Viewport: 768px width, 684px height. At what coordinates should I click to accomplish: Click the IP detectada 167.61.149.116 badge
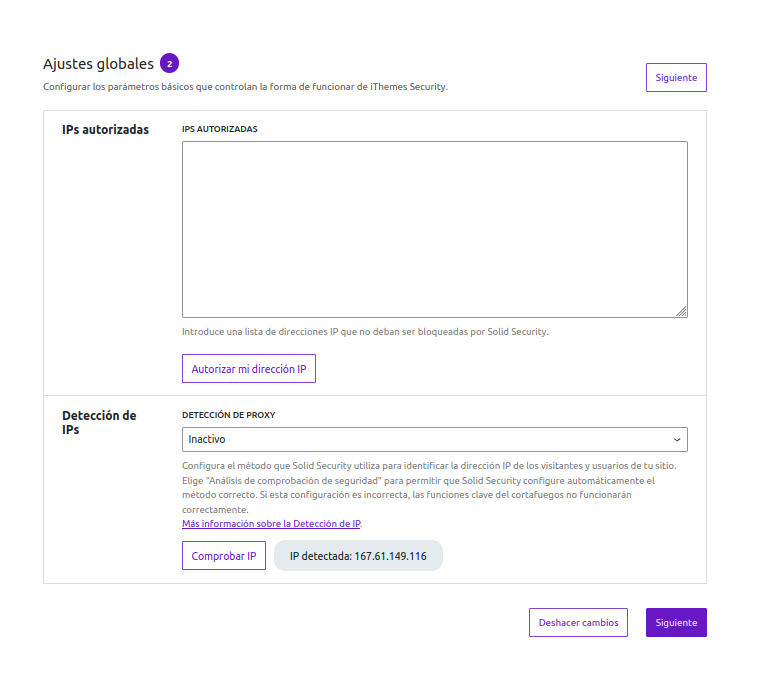point(358,556)
